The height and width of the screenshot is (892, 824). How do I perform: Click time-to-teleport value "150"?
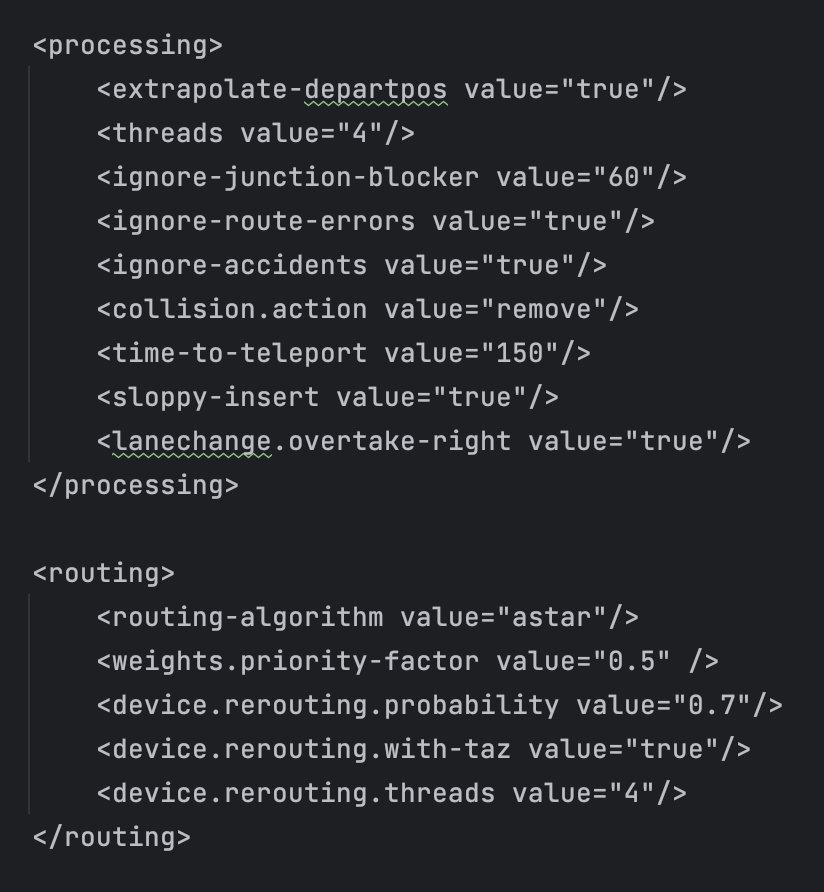click(x=520, y=353)
